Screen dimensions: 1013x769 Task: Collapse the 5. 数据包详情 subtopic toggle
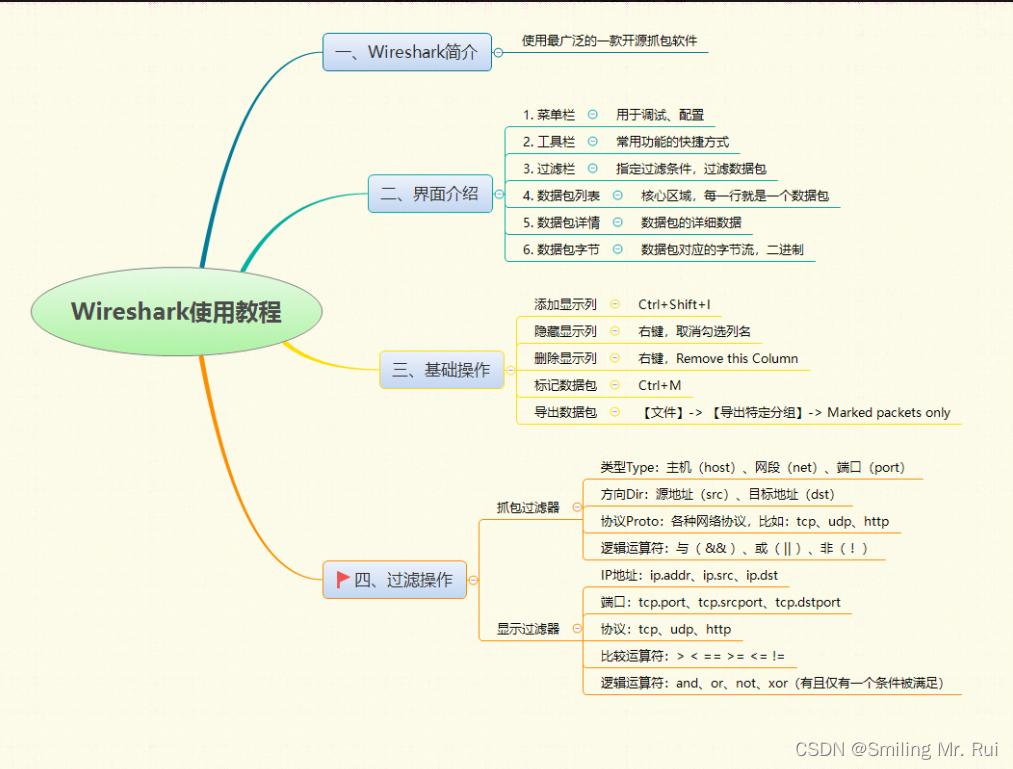pyautogui.click(x=618, y=222)
